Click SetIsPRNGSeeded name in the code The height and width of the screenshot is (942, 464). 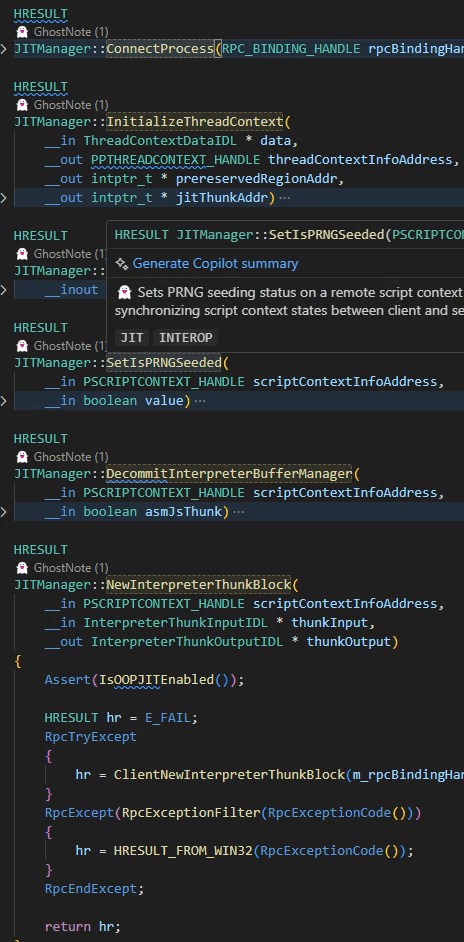[x=164, y=363]
